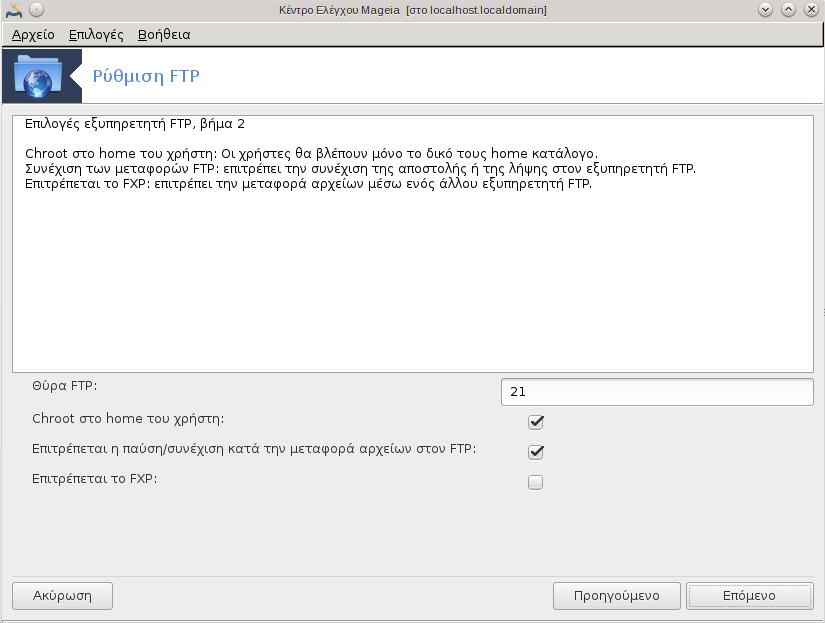Click the 'Επιτρέπεται το FXP:' form label

click(95, 479)
